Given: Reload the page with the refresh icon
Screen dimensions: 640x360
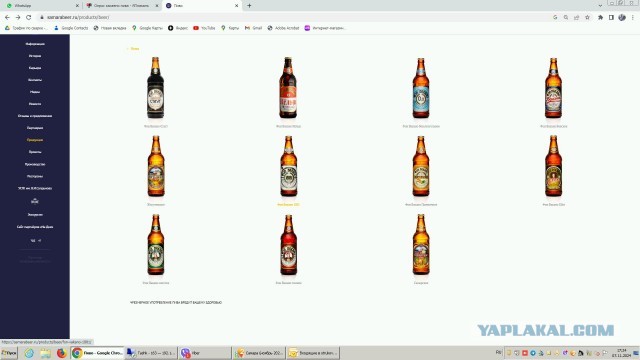Looking at the screenshot, I should coord(29,17).
